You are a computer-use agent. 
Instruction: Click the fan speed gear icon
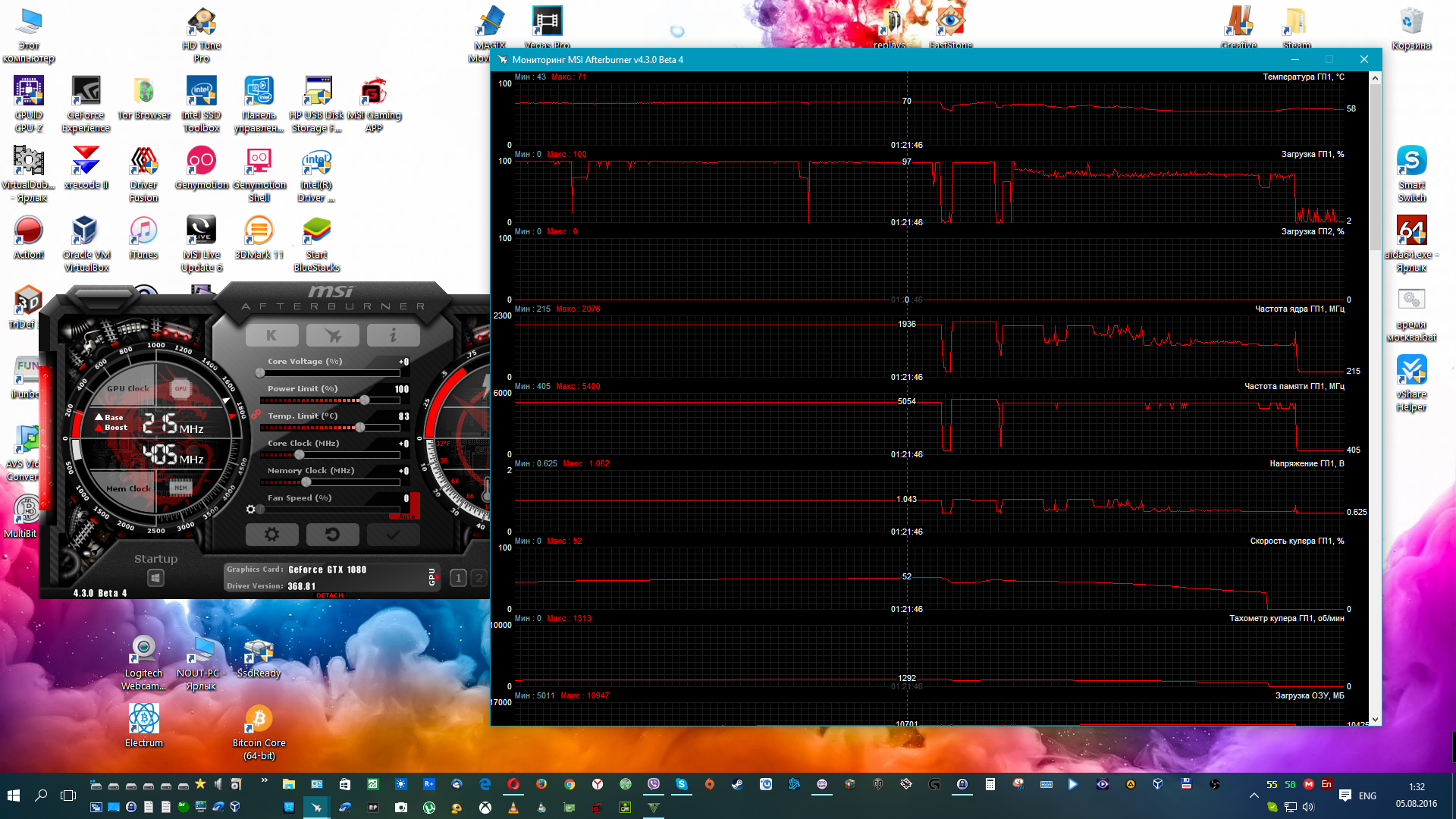coord(251,510)
